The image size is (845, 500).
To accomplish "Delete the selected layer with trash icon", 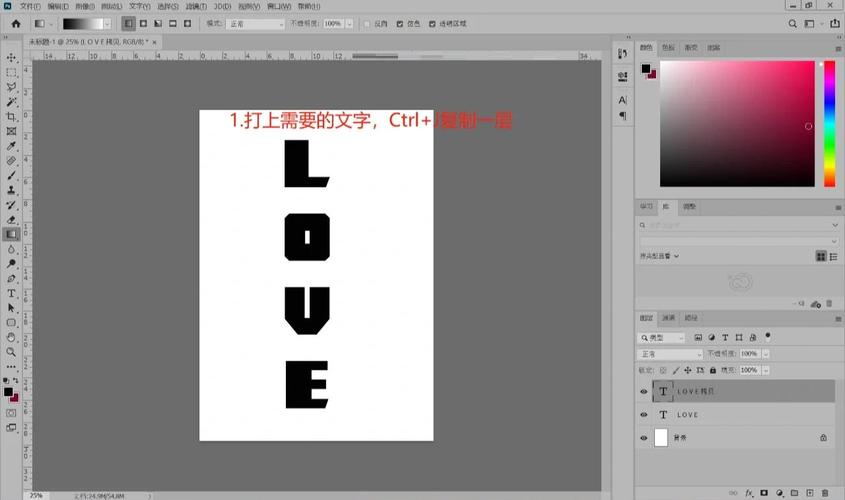I will 825,493.
